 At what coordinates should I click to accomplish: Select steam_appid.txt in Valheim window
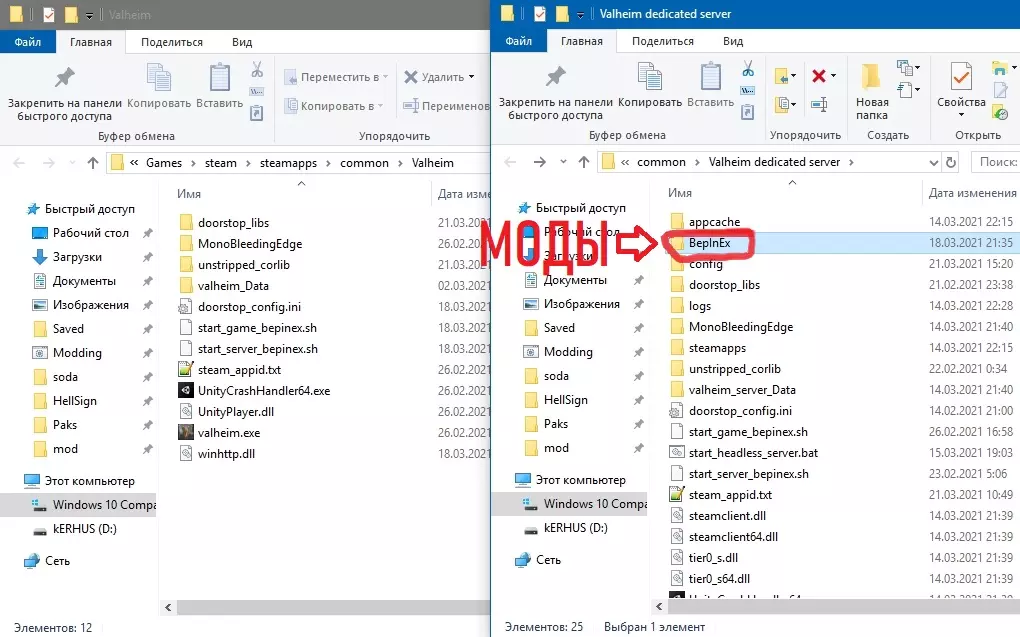click(239, 370)
